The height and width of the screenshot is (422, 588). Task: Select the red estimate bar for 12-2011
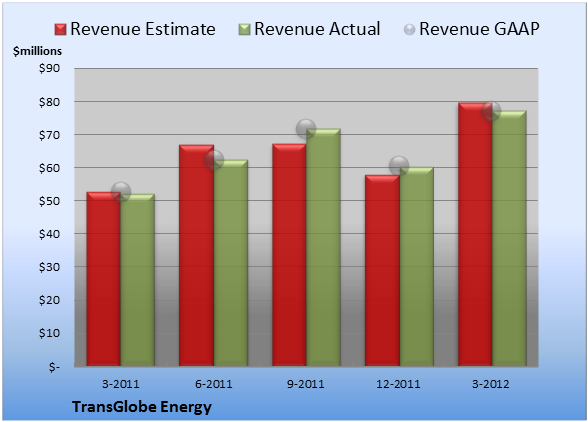point(382,270)
